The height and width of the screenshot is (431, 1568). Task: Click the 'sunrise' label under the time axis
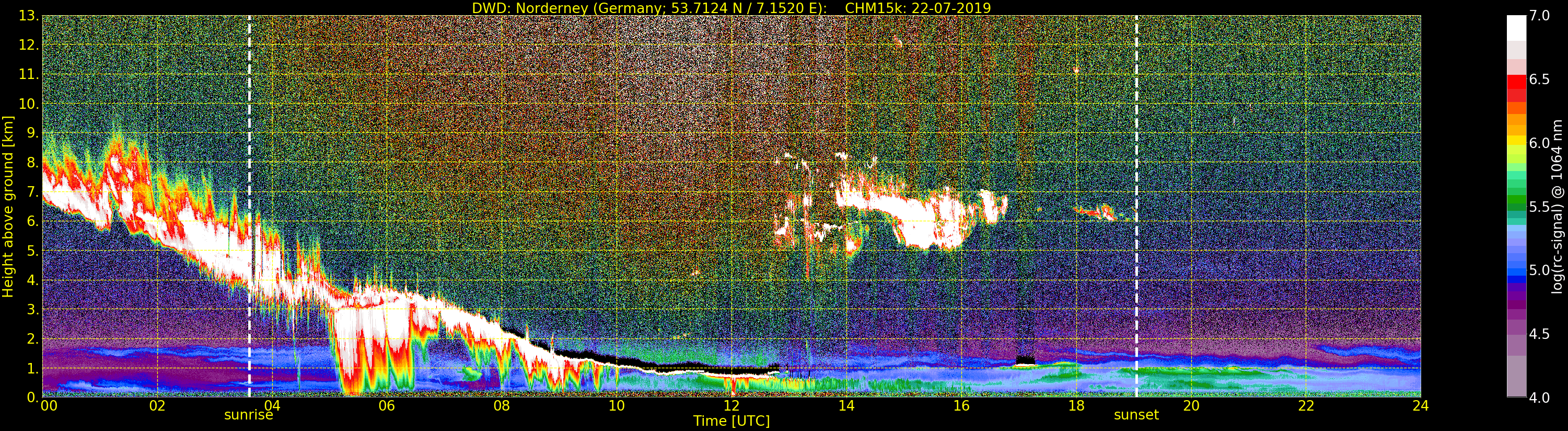pos(248,415)
